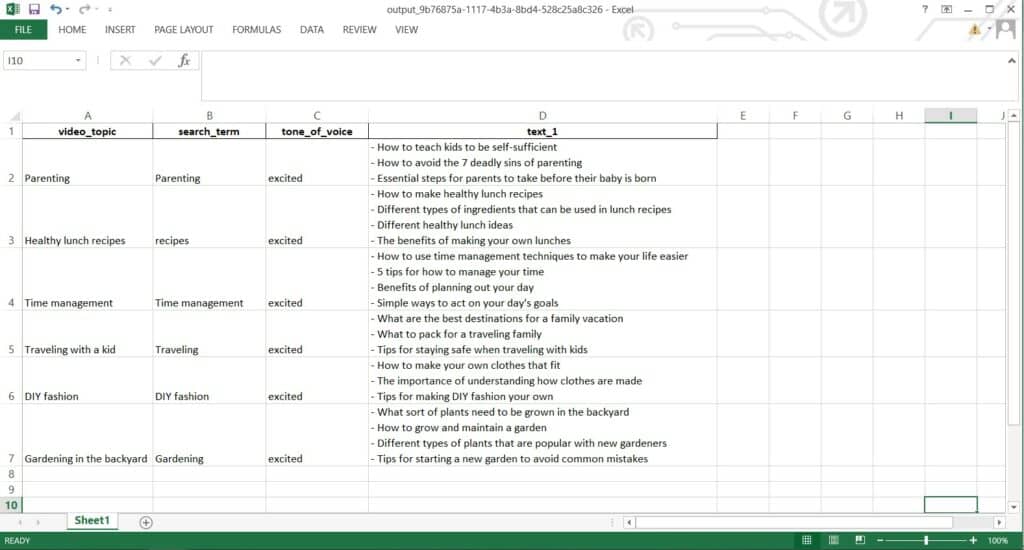Open Insert Function with the fx icon
Viewport: 1024px width, 550px height.
(x=184, y=61)
